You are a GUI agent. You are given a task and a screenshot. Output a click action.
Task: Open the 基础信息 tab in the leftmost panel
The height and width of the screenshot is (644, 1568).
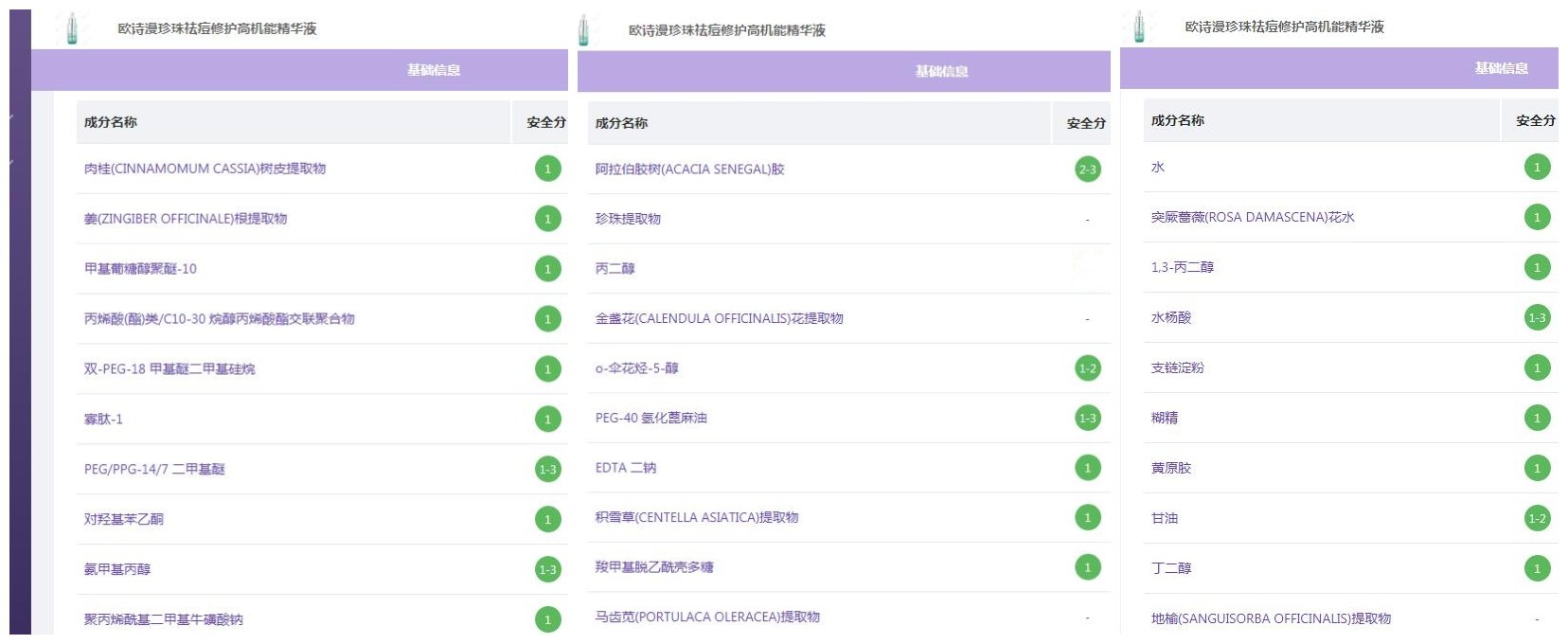[x=434, y=70]
